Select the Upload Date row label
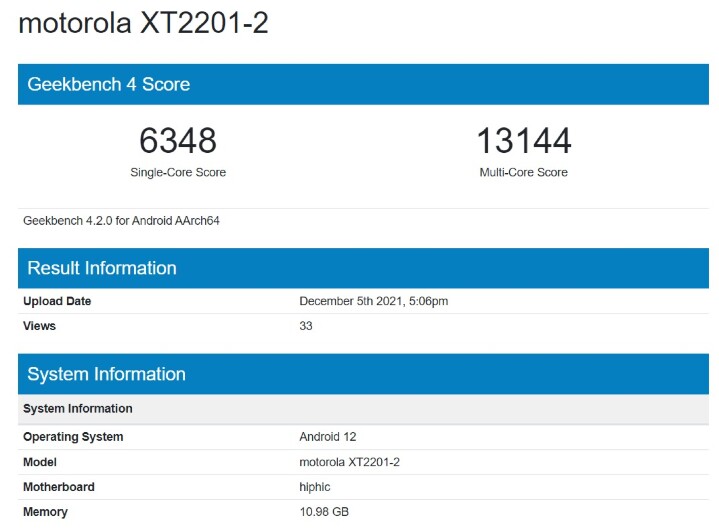The width and height of the screenshot is (719, 530). (x=57, y=301)
